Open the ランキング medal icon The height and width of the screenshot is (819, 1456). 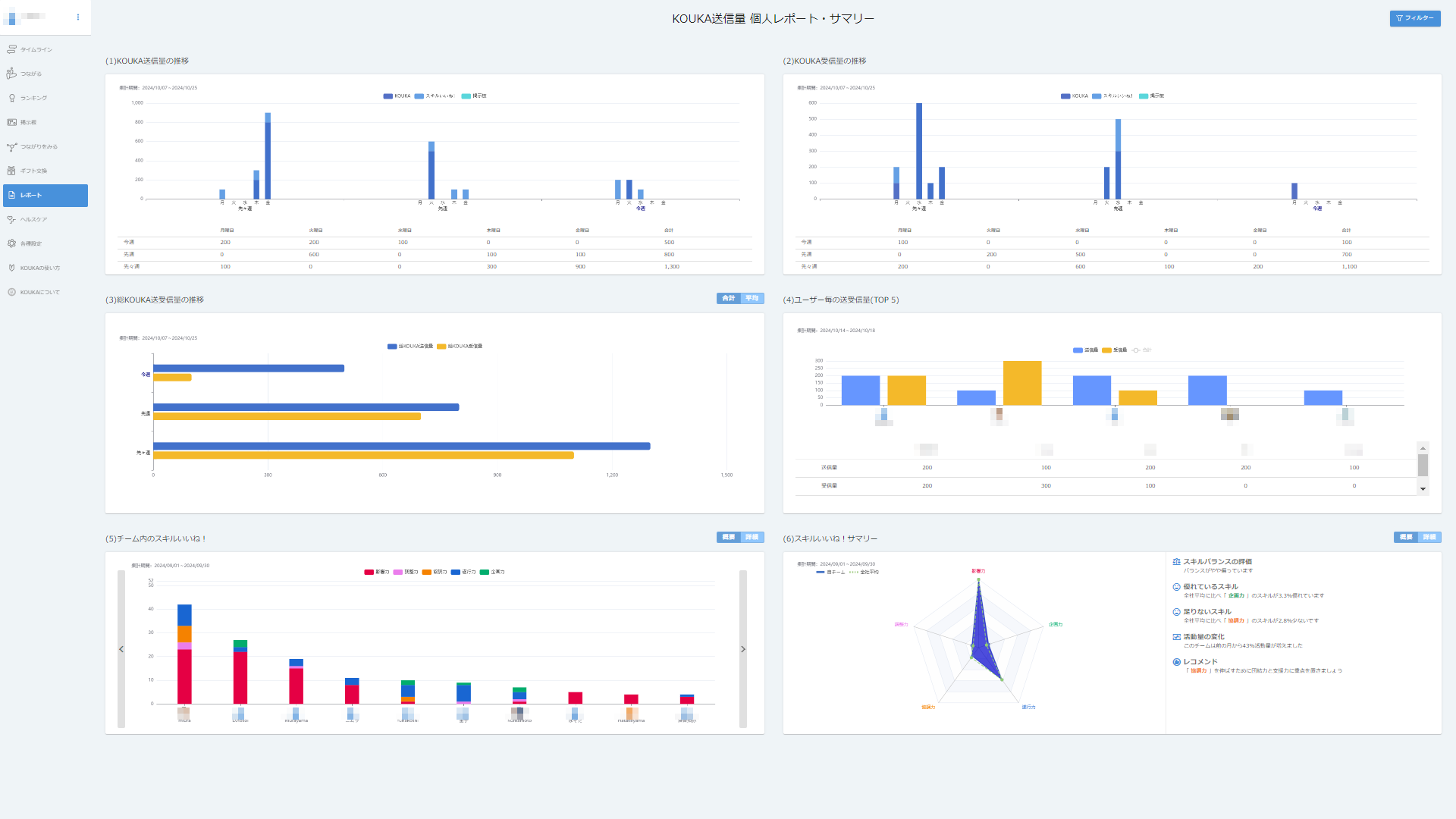(11, 98)
